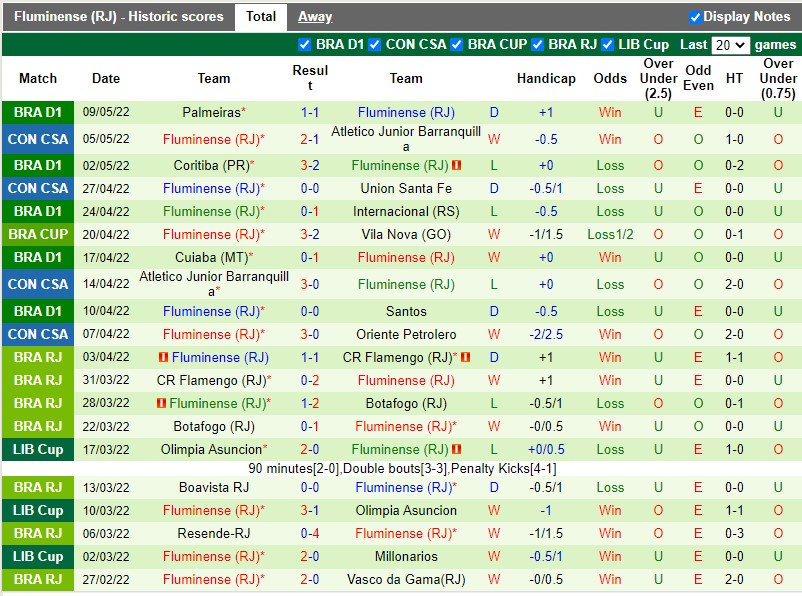Open Olimpia Asuncion away team on 10/03/22

pyautogui.click(x=406, y=510)
